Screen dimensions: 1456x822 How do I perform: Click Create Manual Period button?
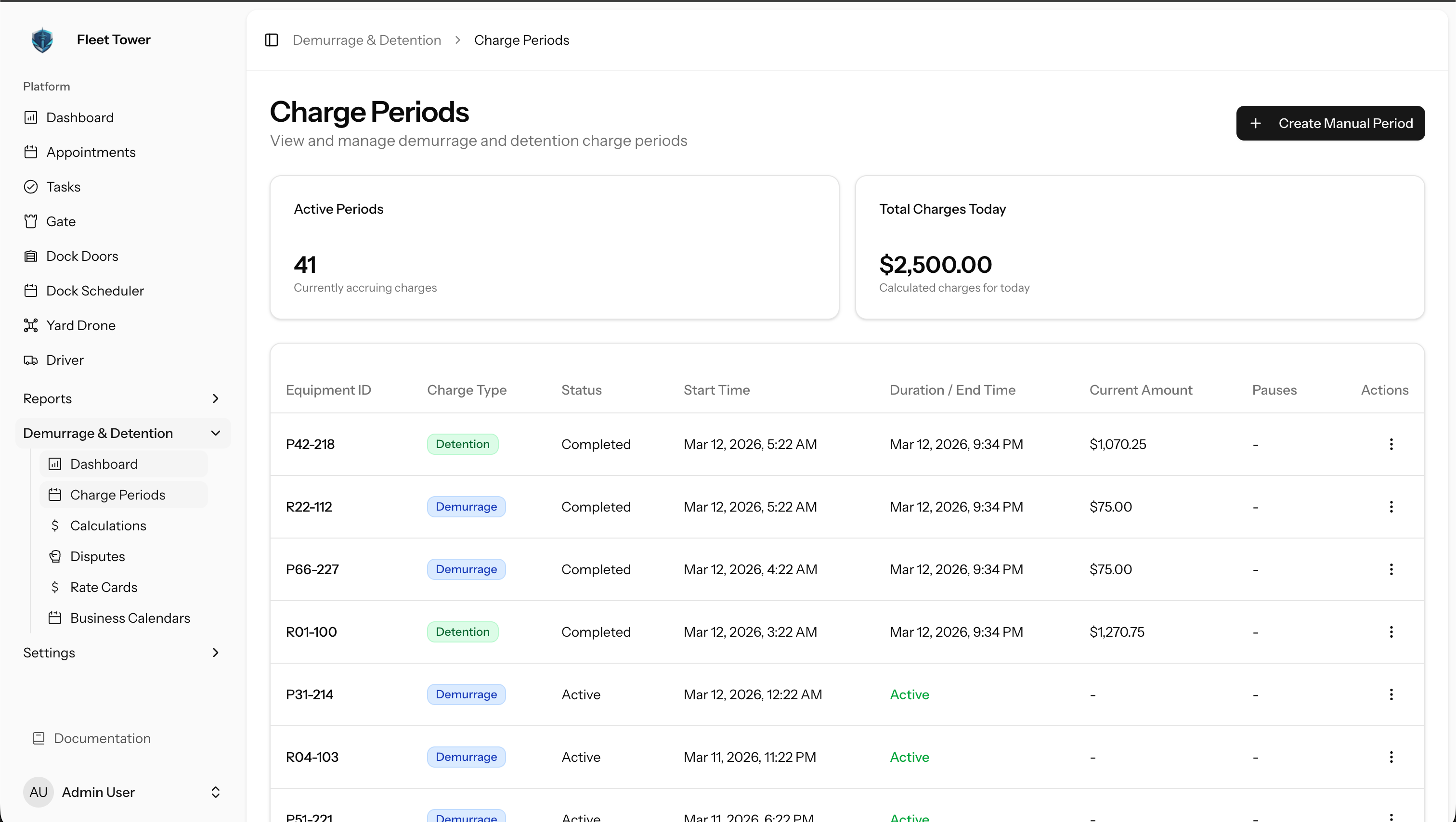pyautogui.click(x=1330, y=123)
